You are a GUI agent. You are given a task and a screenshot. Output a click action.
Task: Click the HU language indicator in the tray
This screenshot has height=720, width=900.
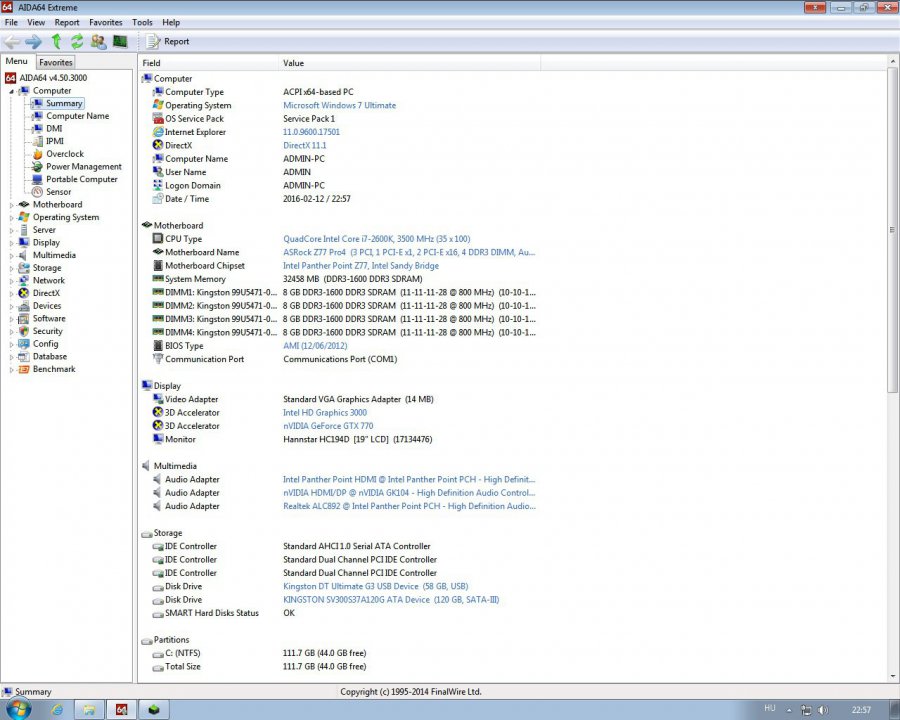pyautogui.click(x=769, y=709)
